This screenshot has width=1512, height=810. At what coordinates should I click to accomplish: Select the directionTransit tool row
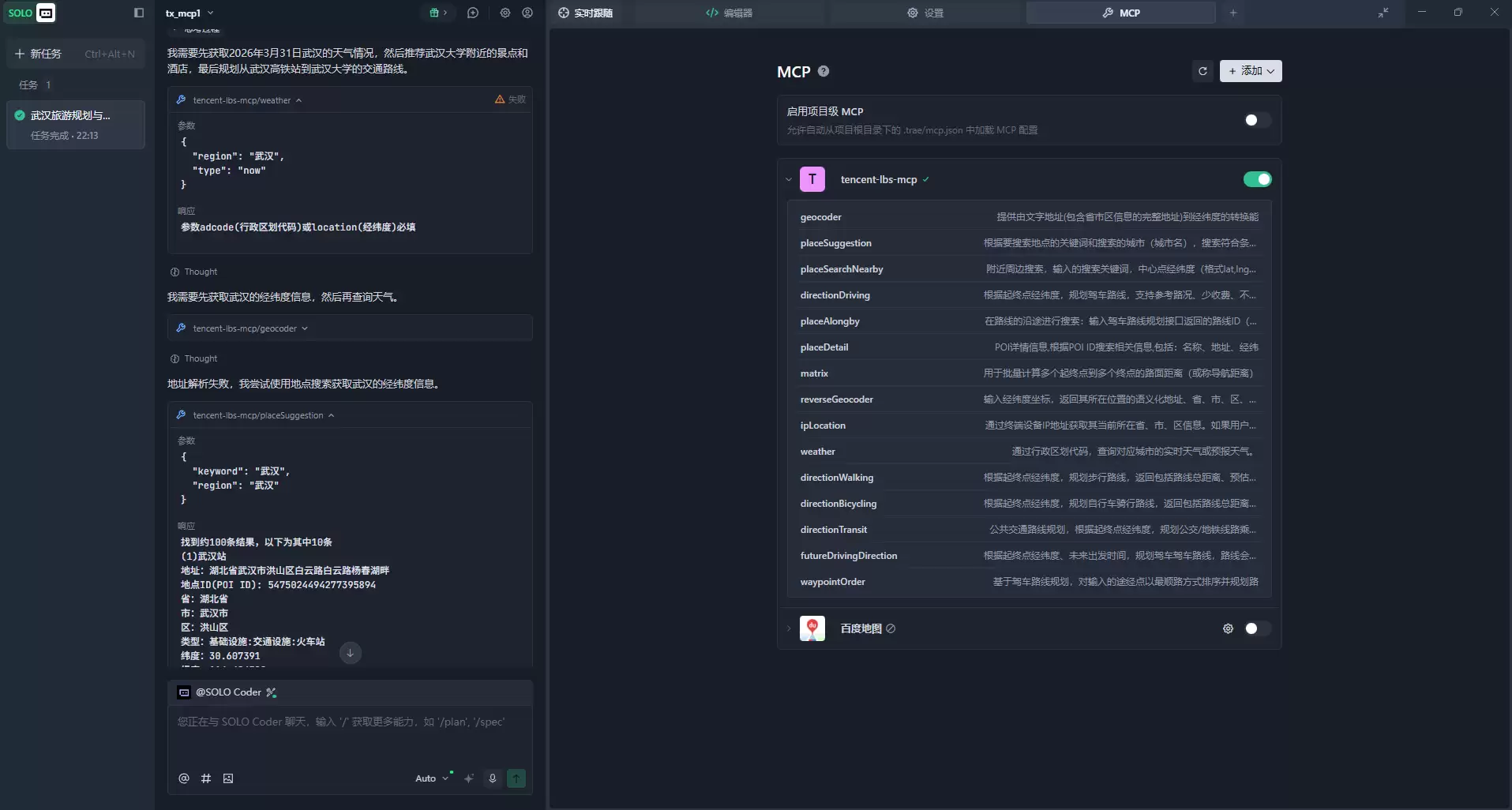pyautogui.click(x=1029, y=530)
